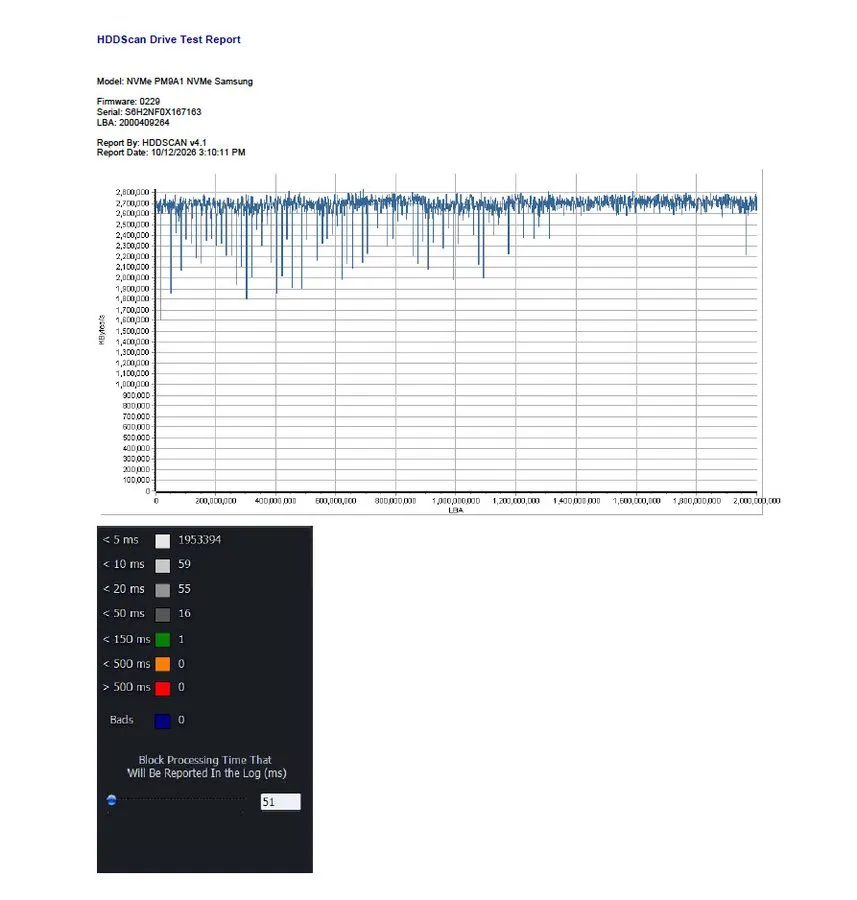The width and height of the screenshot is (857, 900).
Task: Select the orange < 500 ms swatch
Action: pos(162,664)
